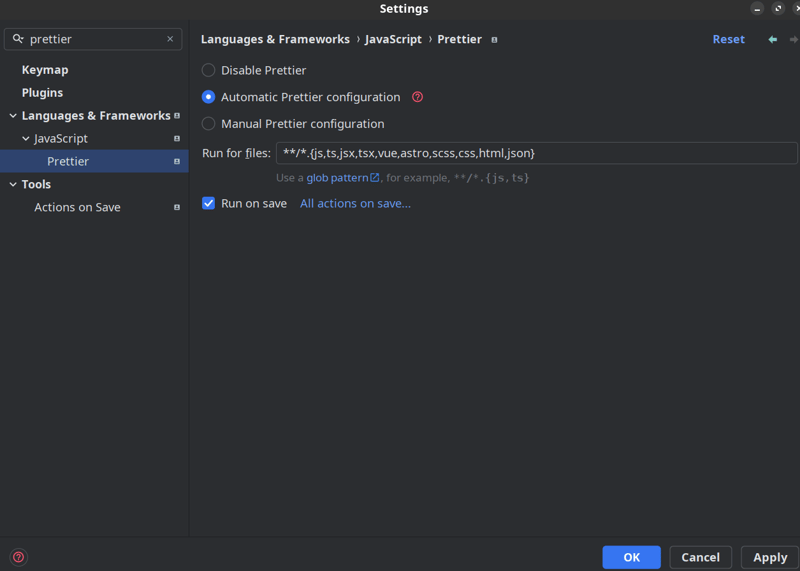This screenshot has height=571, width=800.
Task: Collapse the Tools tree node
Action: click(x=13, y=184)
